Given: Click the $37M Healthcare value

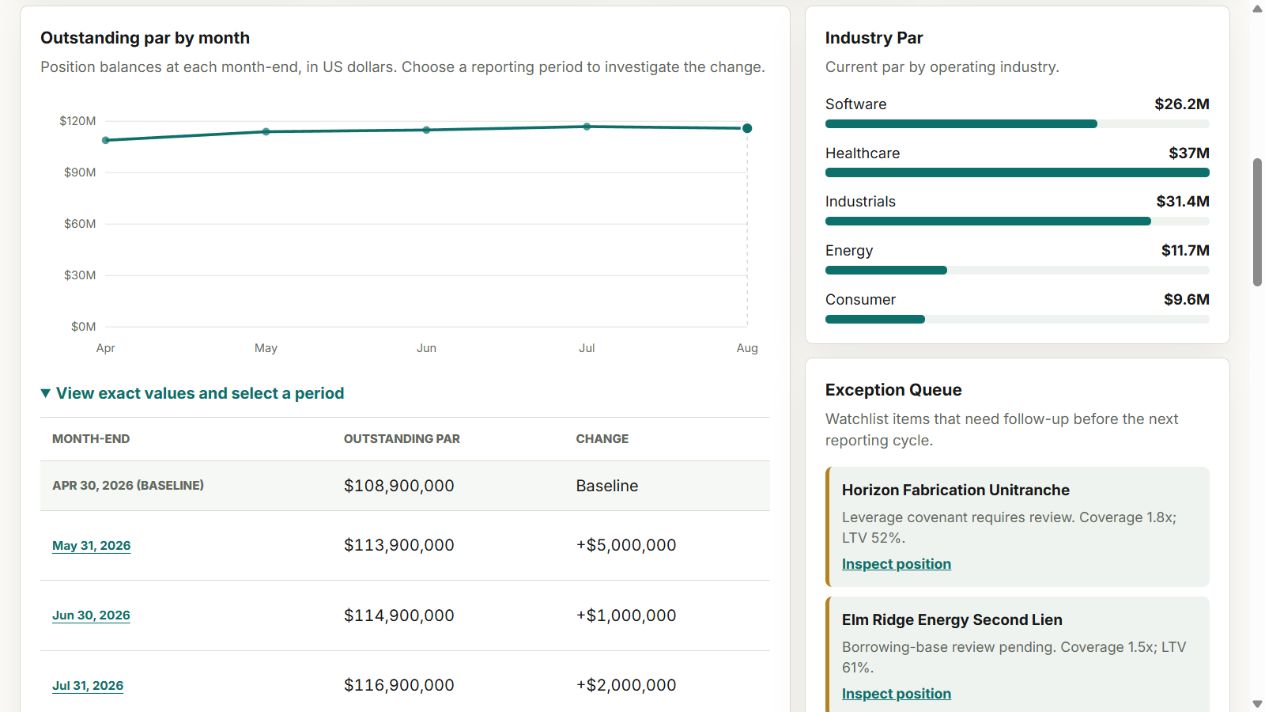Looking at the screenshot, I should (x=1189, y=153).
